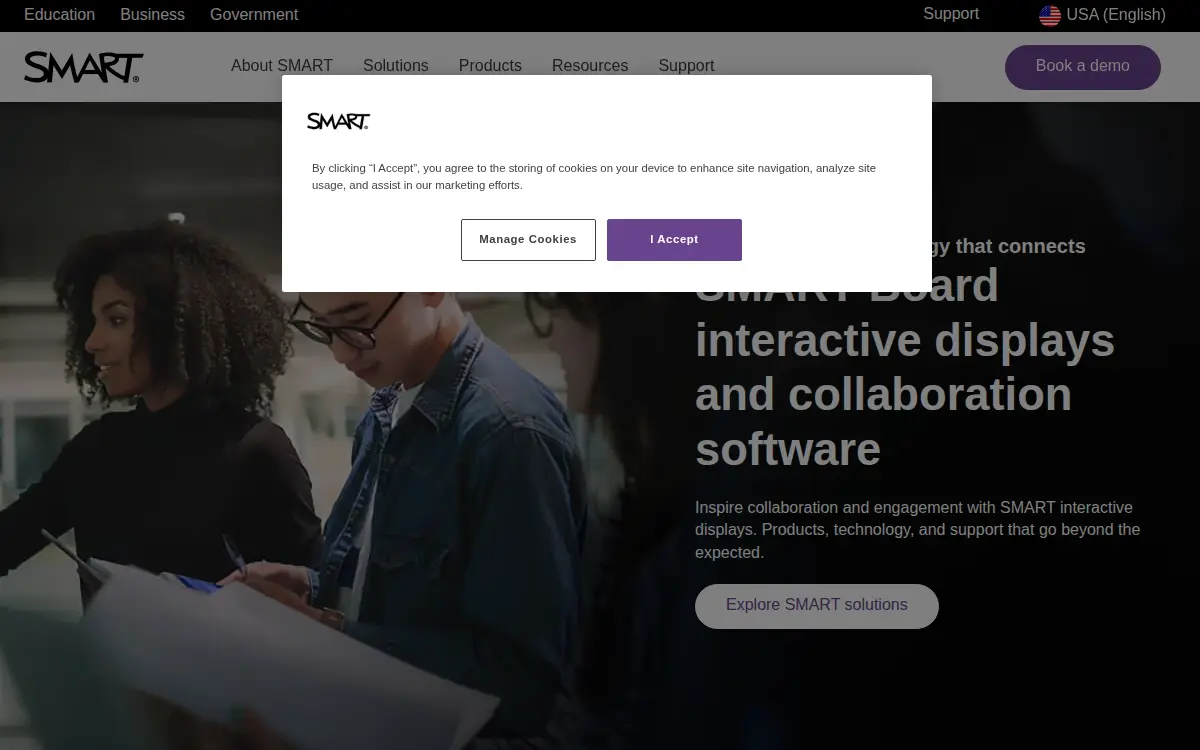Click Explore SMART solutions button
Image resolution: width=1200 pixels, height=750 pixels.
(x=817, y=606)
